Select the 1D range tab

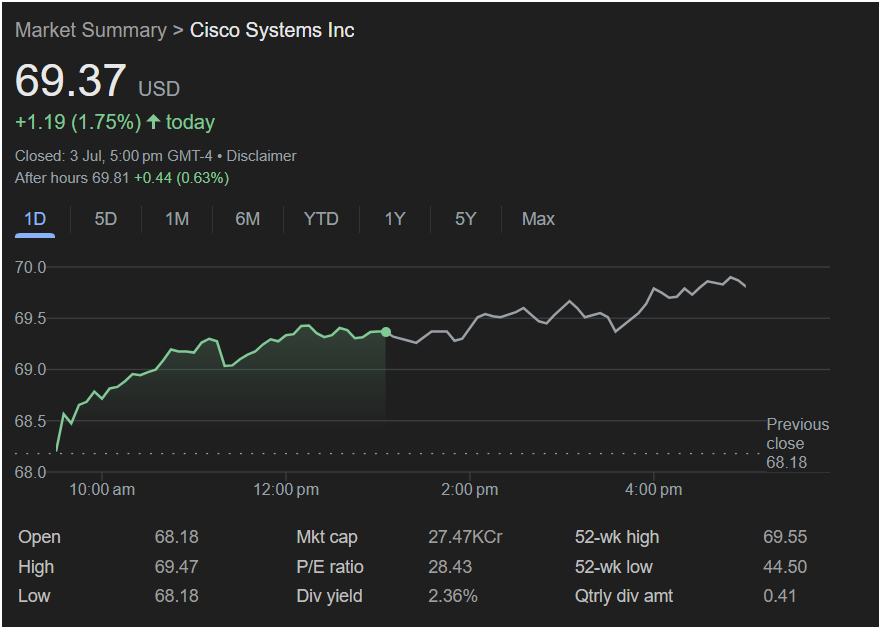point(35,219)
